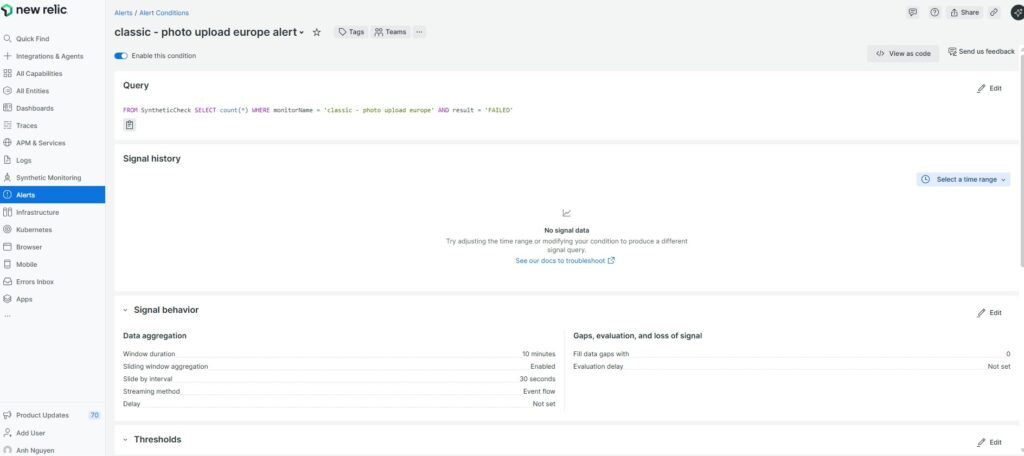Favorite this alert with the star icon
Image resolution: width=1024 pixels, height=456 pixels.
click(317, 32)
